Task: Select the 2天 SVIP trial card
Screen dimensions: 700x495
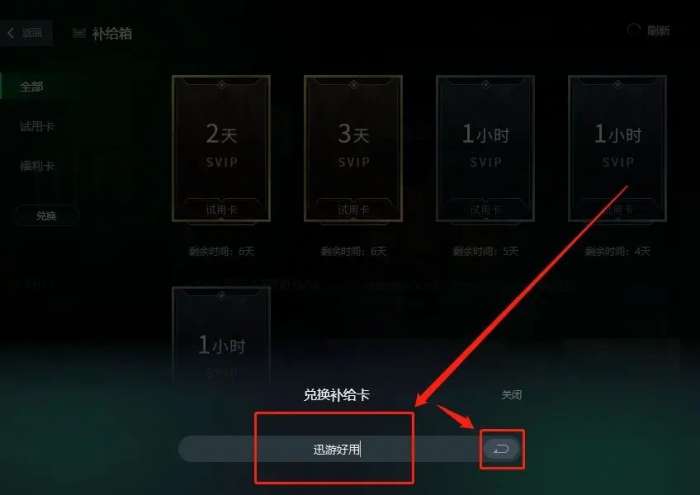Action: [221, 149]
